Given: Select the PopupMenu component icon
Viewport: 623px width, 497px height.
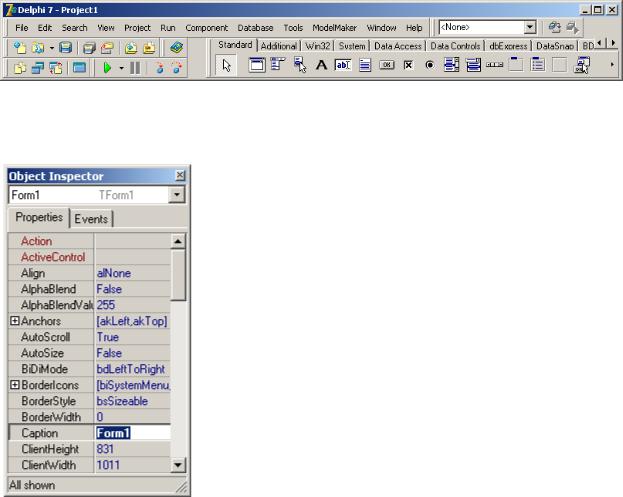Looking at the screenshot, I should click(x=300, y=65).
